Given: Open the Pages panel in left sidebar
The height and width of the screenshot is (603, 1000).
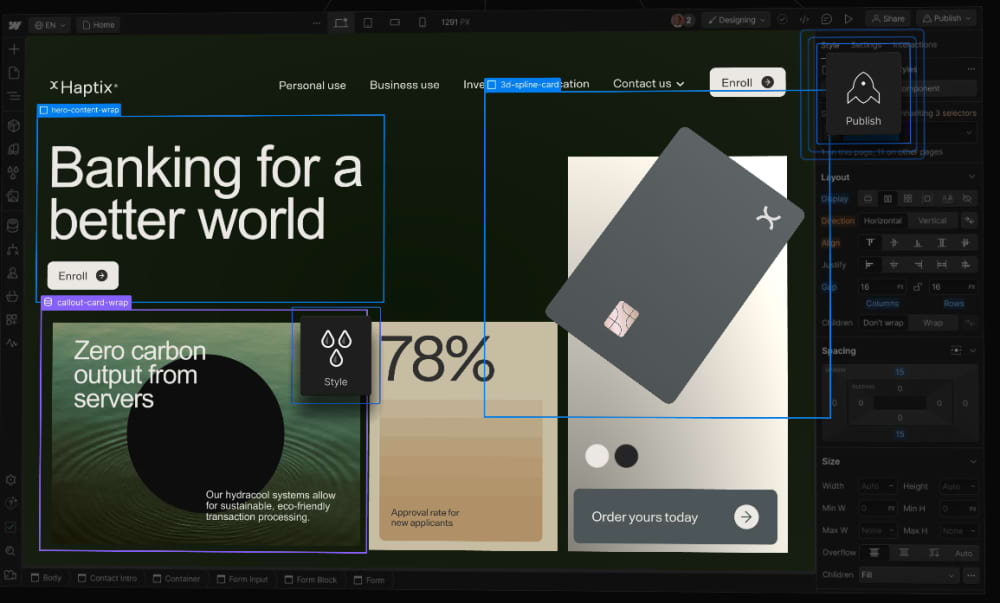Looking at the screenshot, I should click(x=14, y=73).
